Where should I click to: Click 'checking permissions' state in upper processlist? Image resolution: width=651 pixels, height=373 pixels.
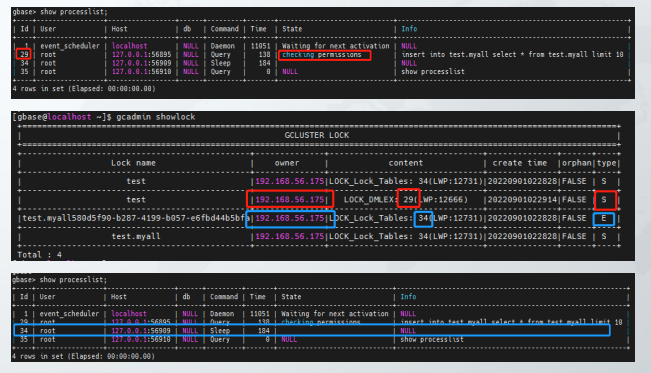pyautogui.click(x=322, y=55)
